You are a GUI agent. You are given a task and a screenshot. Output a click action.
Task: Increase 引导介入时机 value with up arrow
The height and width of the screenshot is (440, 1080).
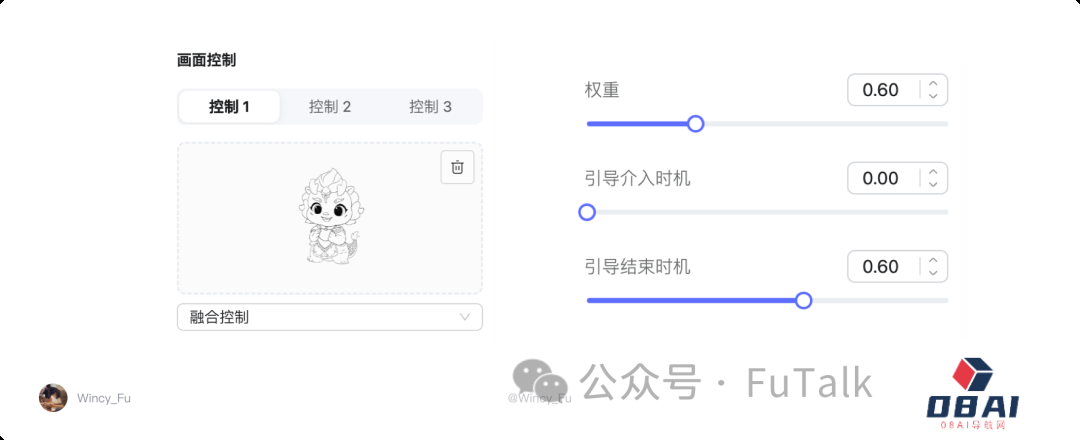point(933,172)
